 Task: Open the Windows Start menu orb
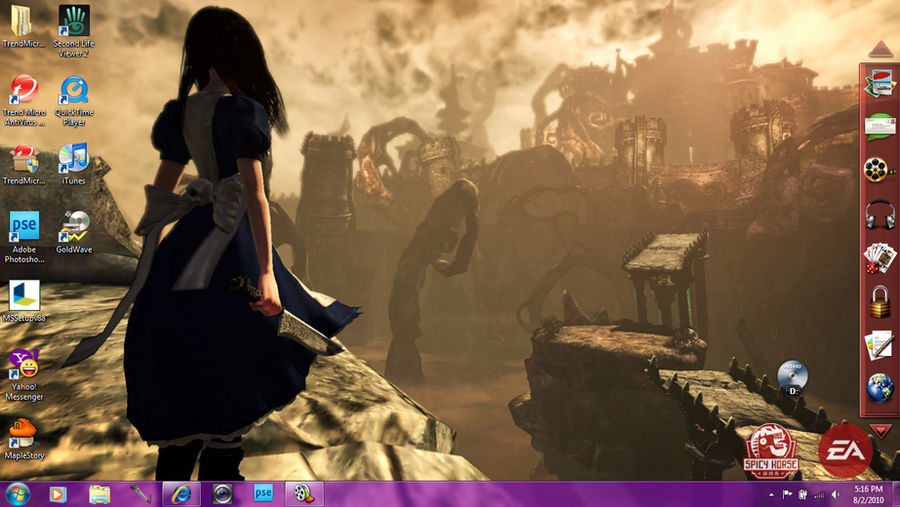tap(17, 494)
